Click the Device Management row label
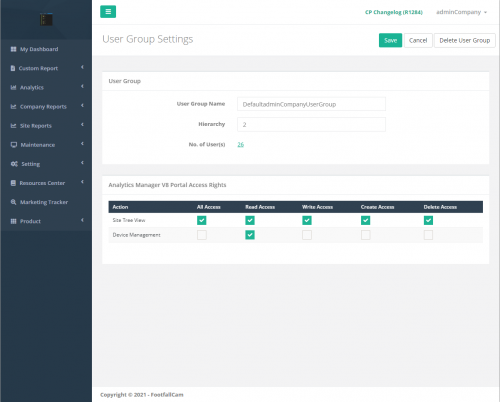 click(136, 235)
